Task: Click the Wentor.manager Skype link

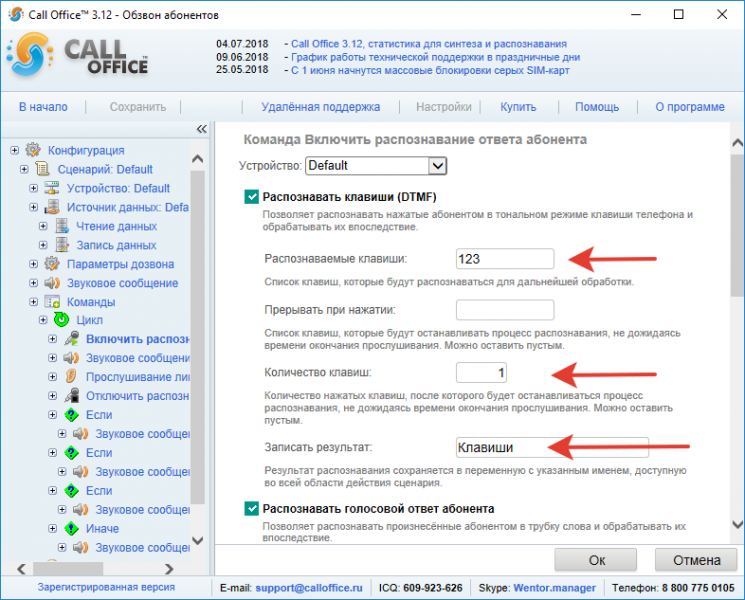Action: click(x=554, y=588)
